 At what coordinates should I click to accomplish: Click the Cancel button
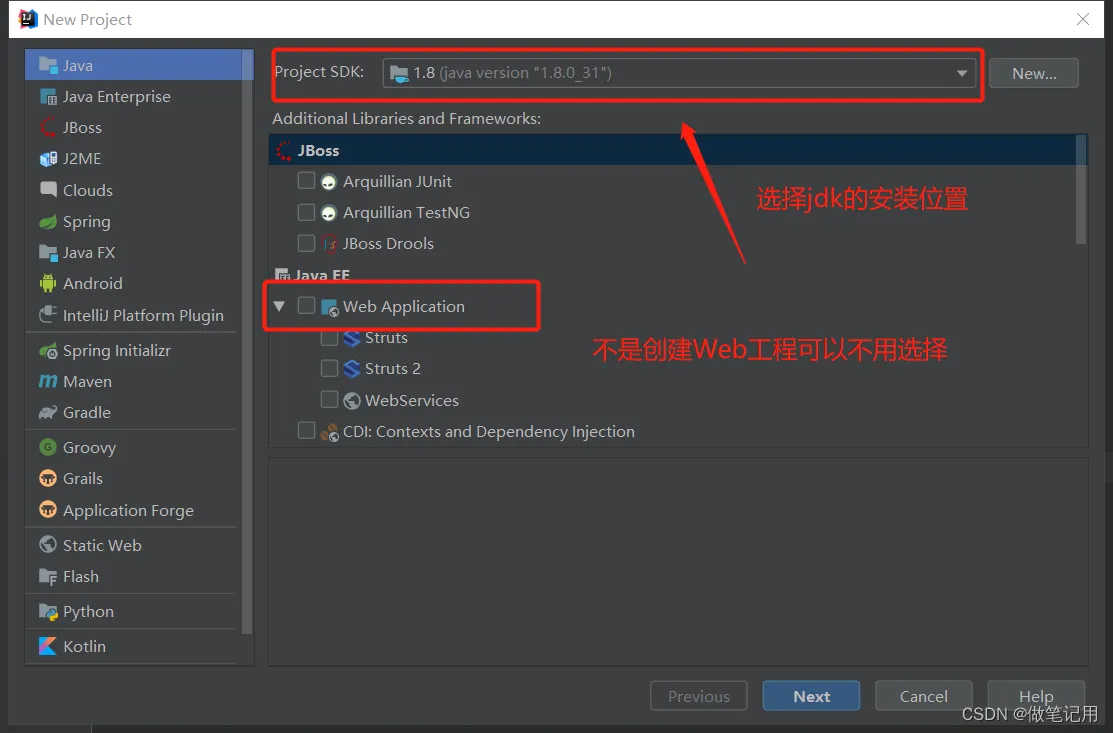(x=923, y=696)
